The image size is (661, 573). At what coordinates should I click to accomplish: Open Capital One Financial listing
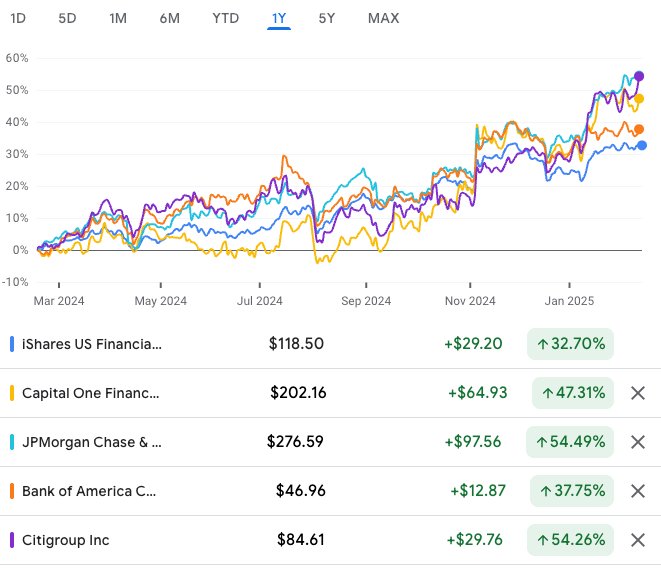click(x=91, y=393)
